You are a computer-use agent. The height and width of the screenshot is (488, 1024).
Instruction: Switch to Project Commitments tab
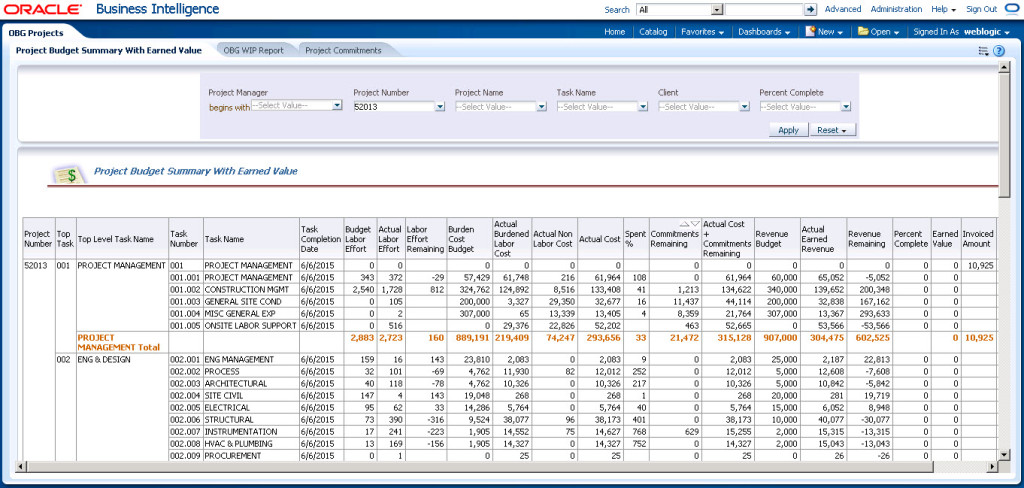click(x=343, y=50)
